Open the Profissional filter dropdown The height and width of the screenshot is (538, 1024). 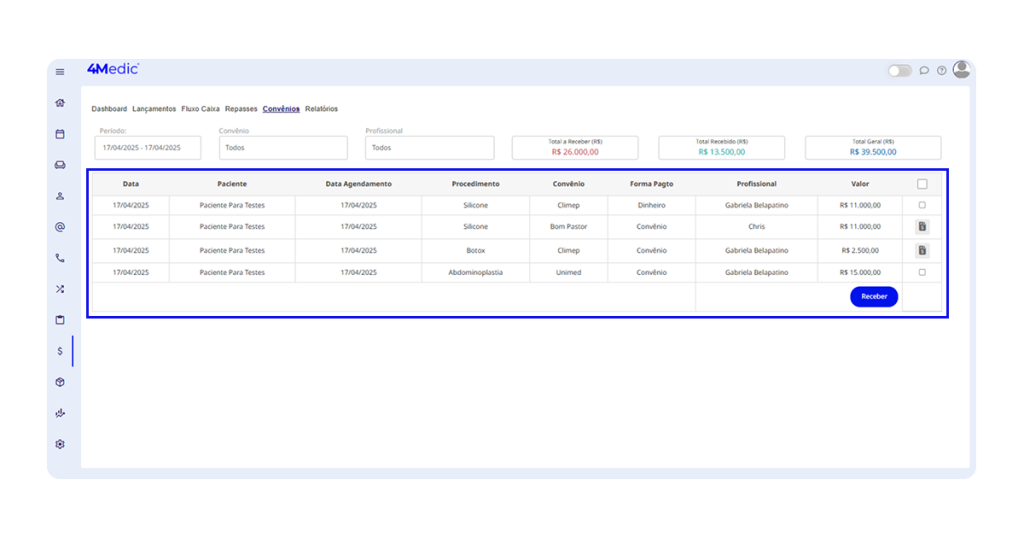tap(430, 148)
